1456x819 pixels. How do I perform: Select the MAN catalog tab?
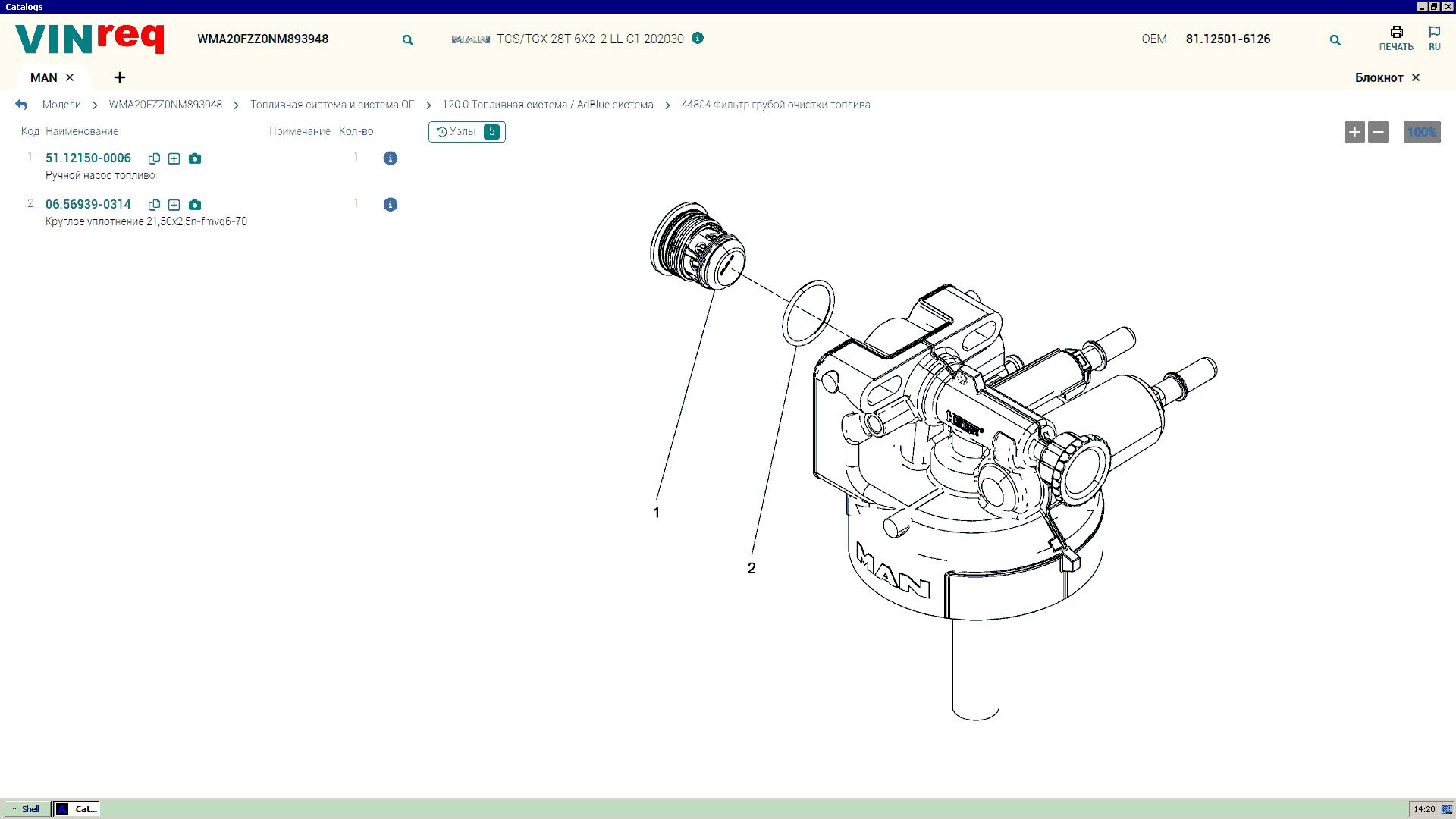43,77
